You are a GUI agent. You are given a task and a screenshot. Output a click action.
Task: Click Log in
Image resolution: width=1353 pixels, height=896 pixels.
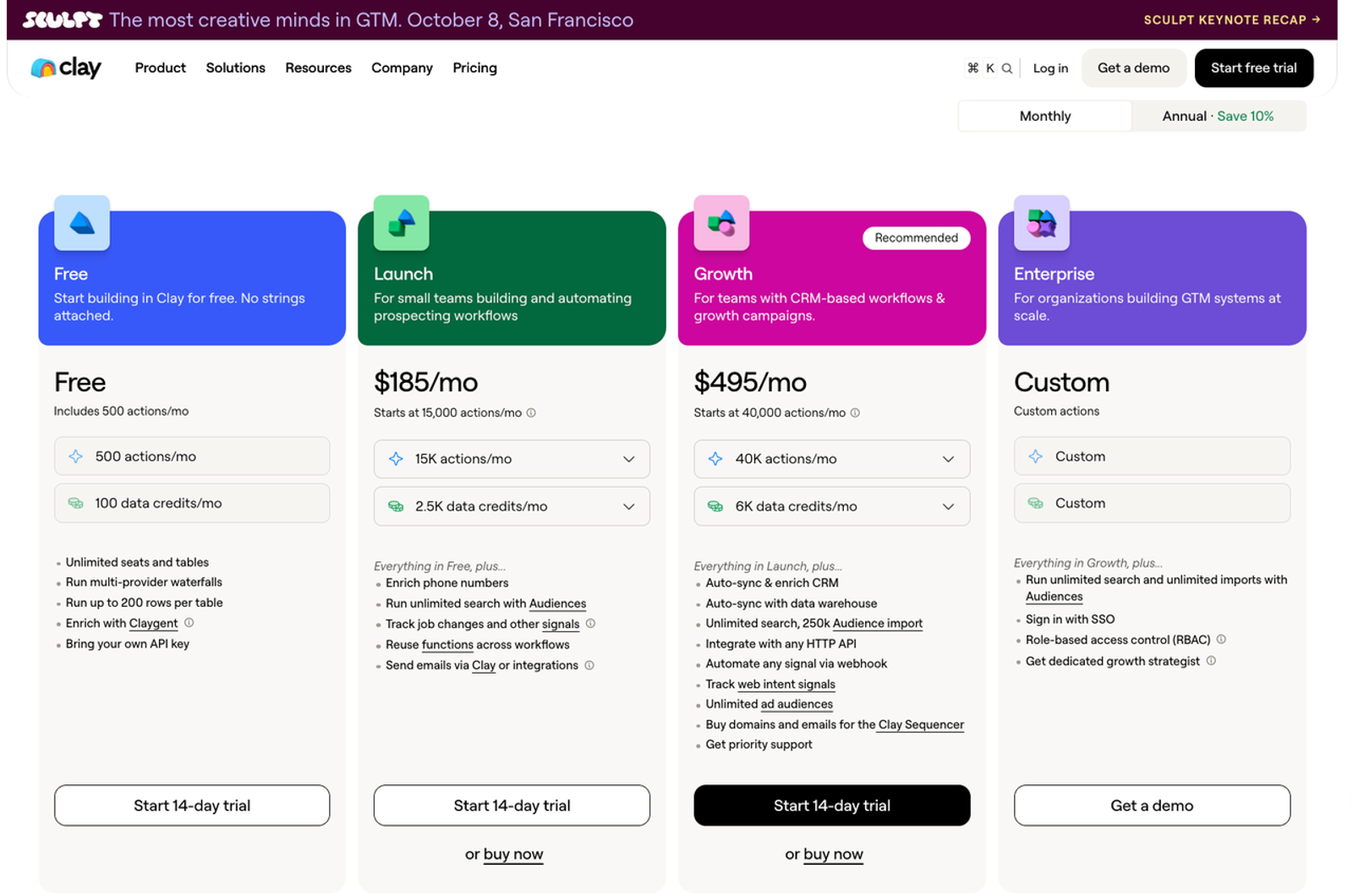[x=1050, y=68]
